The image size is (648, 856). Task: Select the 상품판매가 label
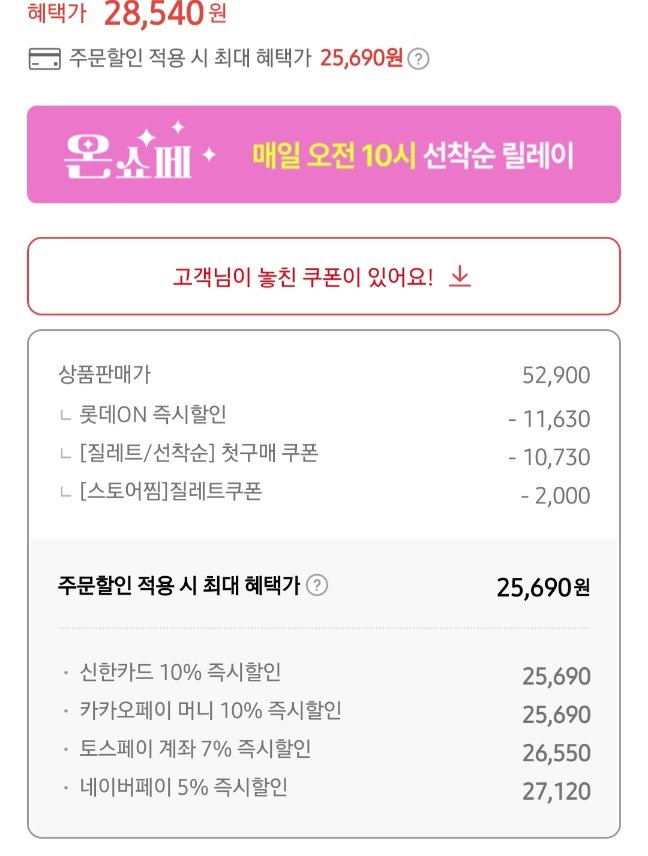pyautogui.click(x=105, y=375)
